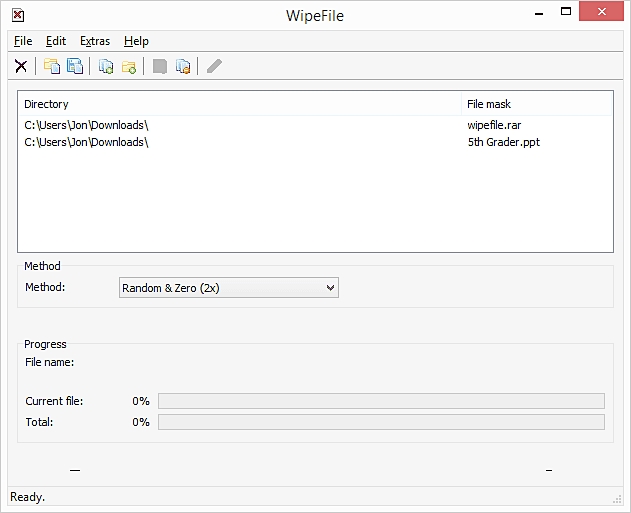This screenshot has width=631, height=513.
Task: Click the add files icon
Action: click(106, 66)
